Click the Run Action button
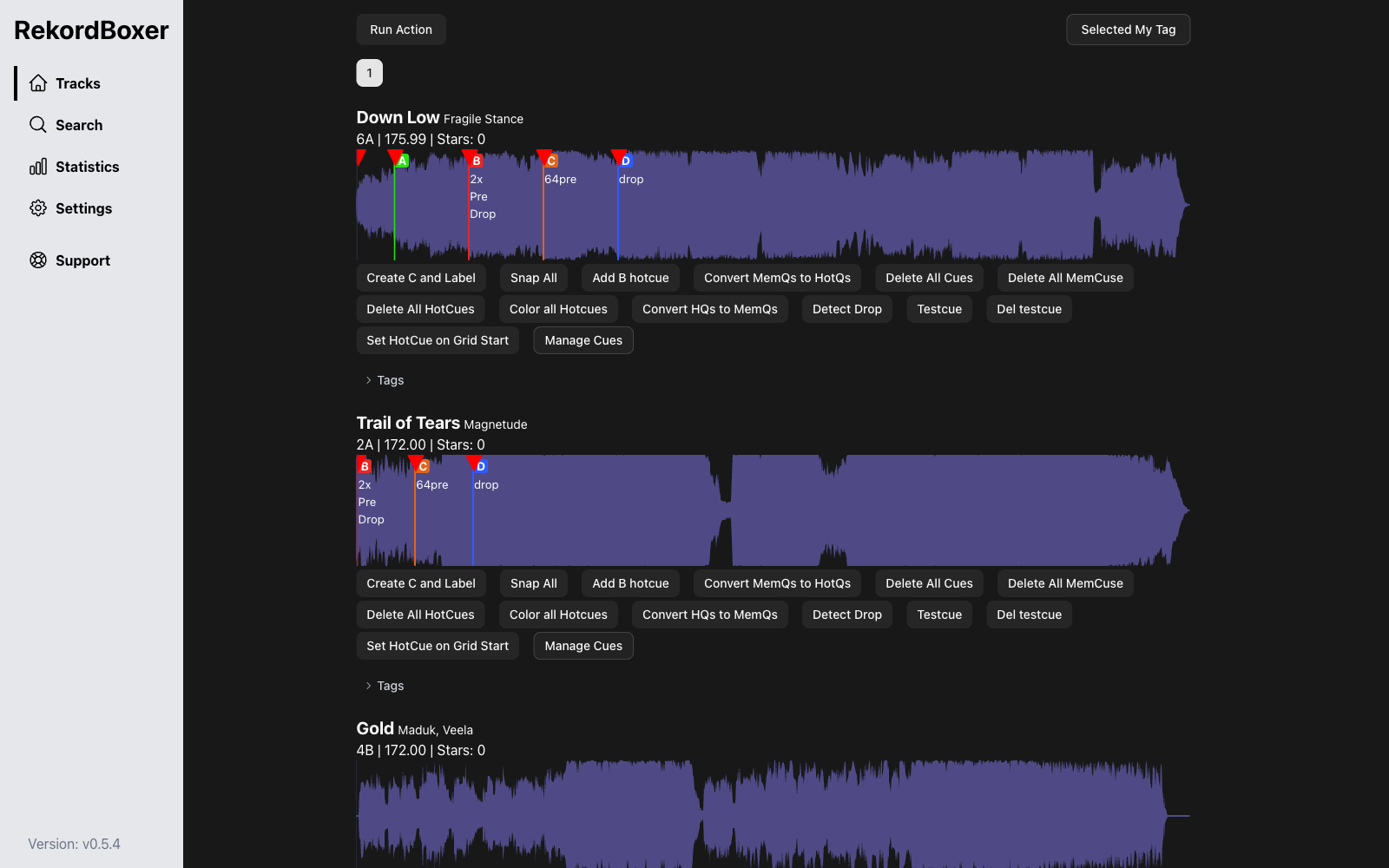The height and width of the screenshot is (868, 1389). click(401, 30)
